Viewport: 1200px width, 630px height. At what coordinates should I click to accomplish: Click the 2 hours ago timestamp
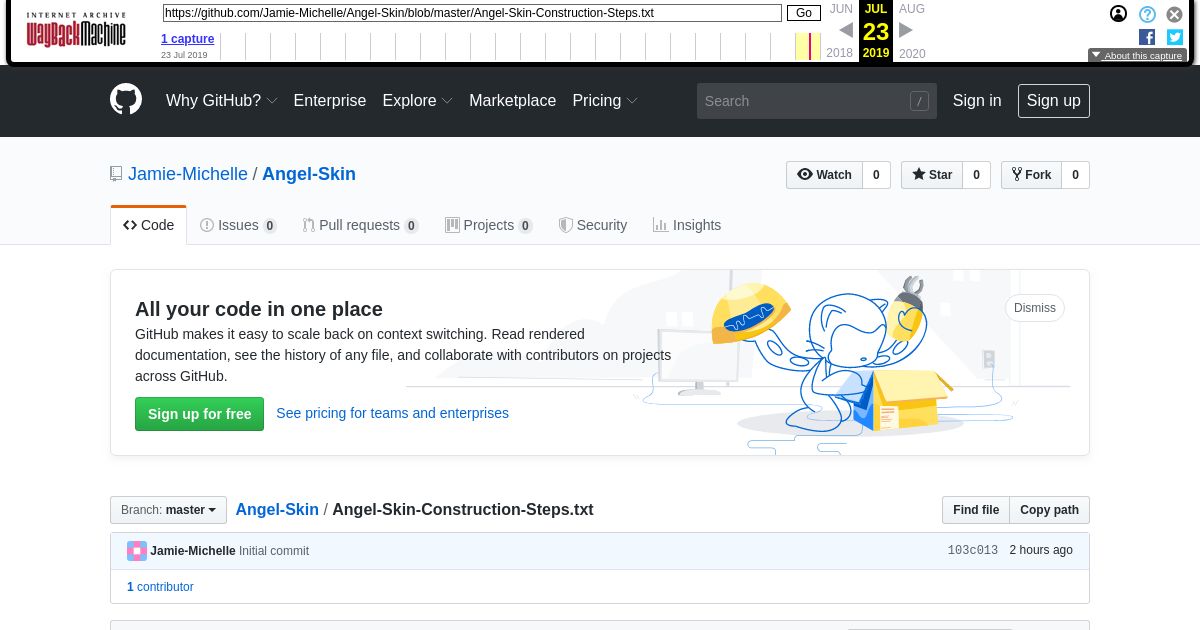click(1041, 551)
